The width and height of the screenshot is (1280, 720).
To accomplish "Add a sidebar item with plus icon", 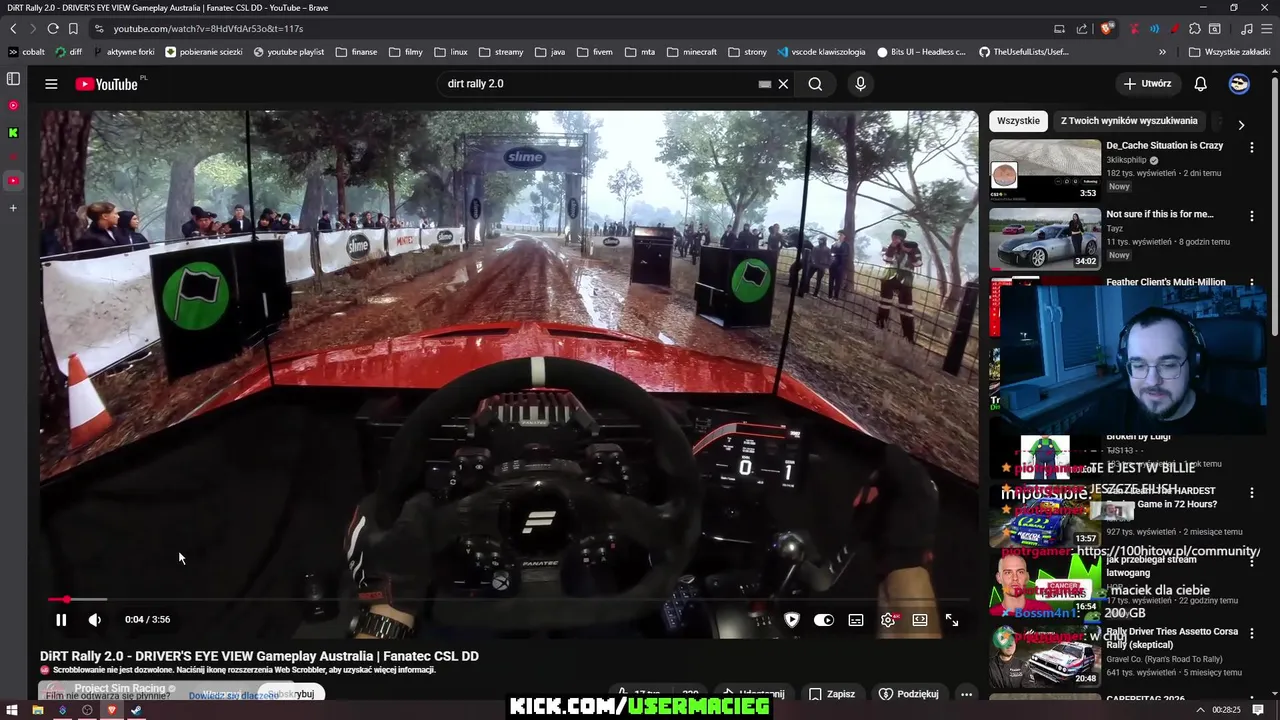I will point(13,208).
